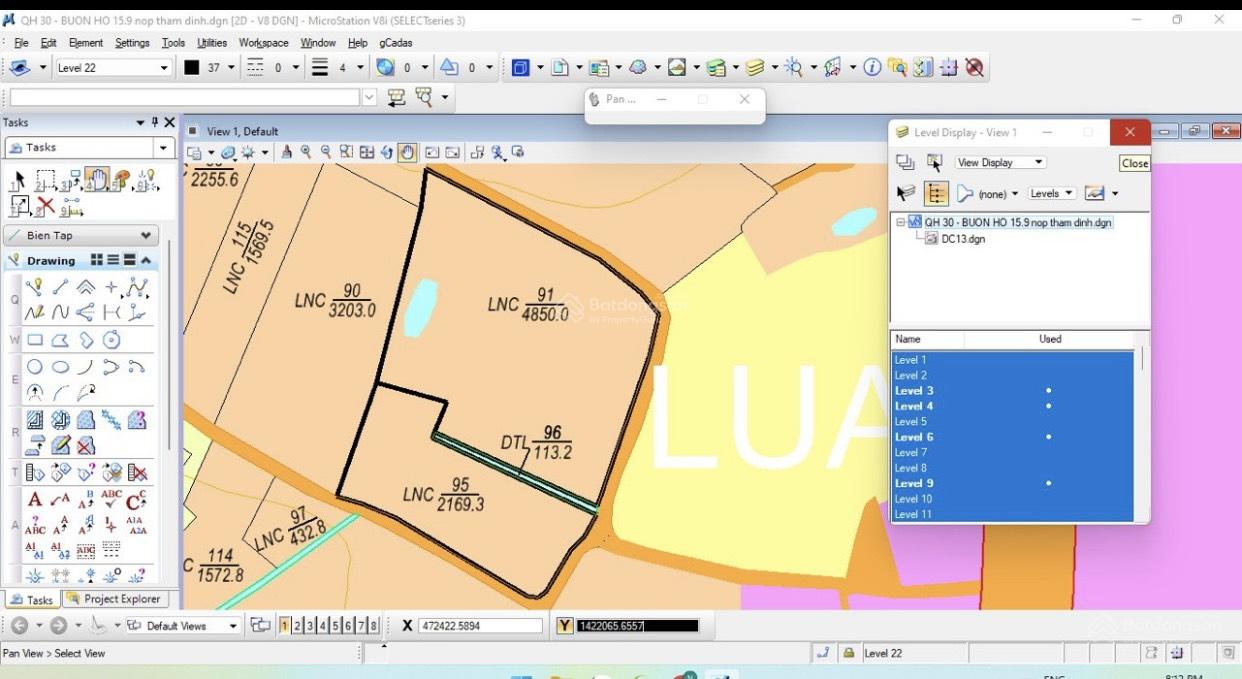Expand the View Display dropdown
Viewport: 1242px width, 679px height.
[999, 162]
